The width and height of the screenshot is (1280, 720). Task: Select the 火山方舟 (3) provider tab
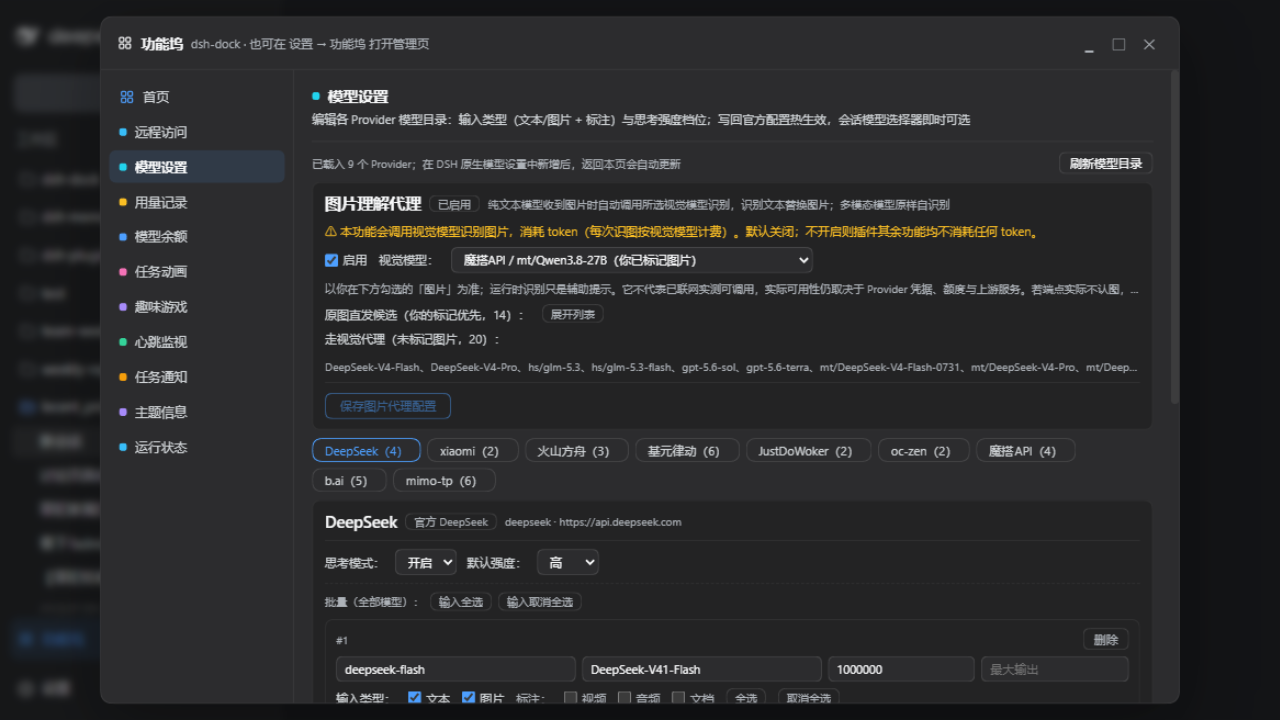pos(577,451)
